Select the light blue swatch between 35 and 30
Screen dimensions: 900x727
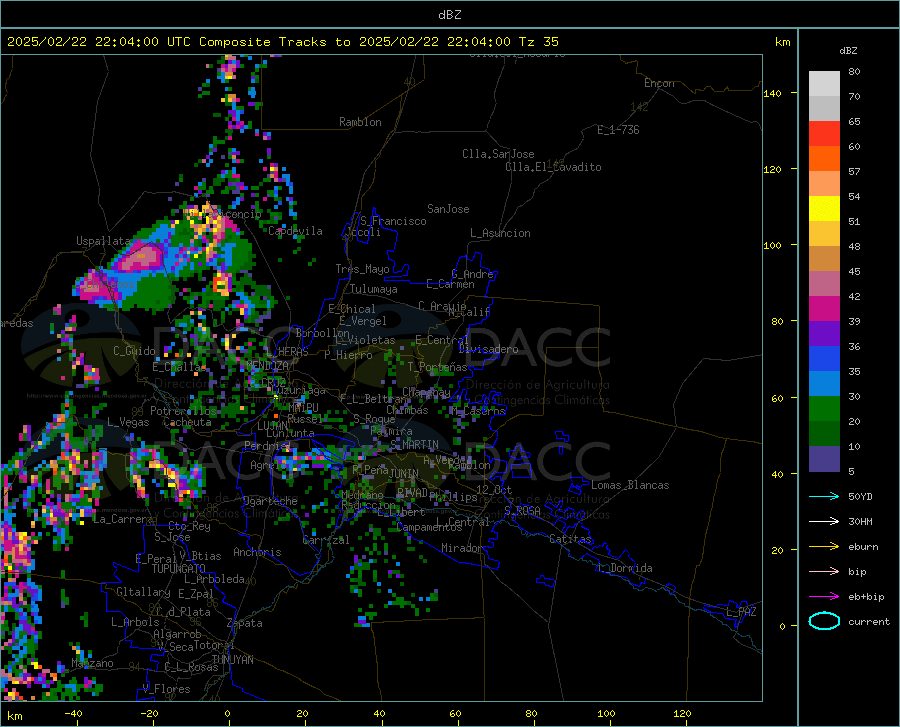point(824,384)
